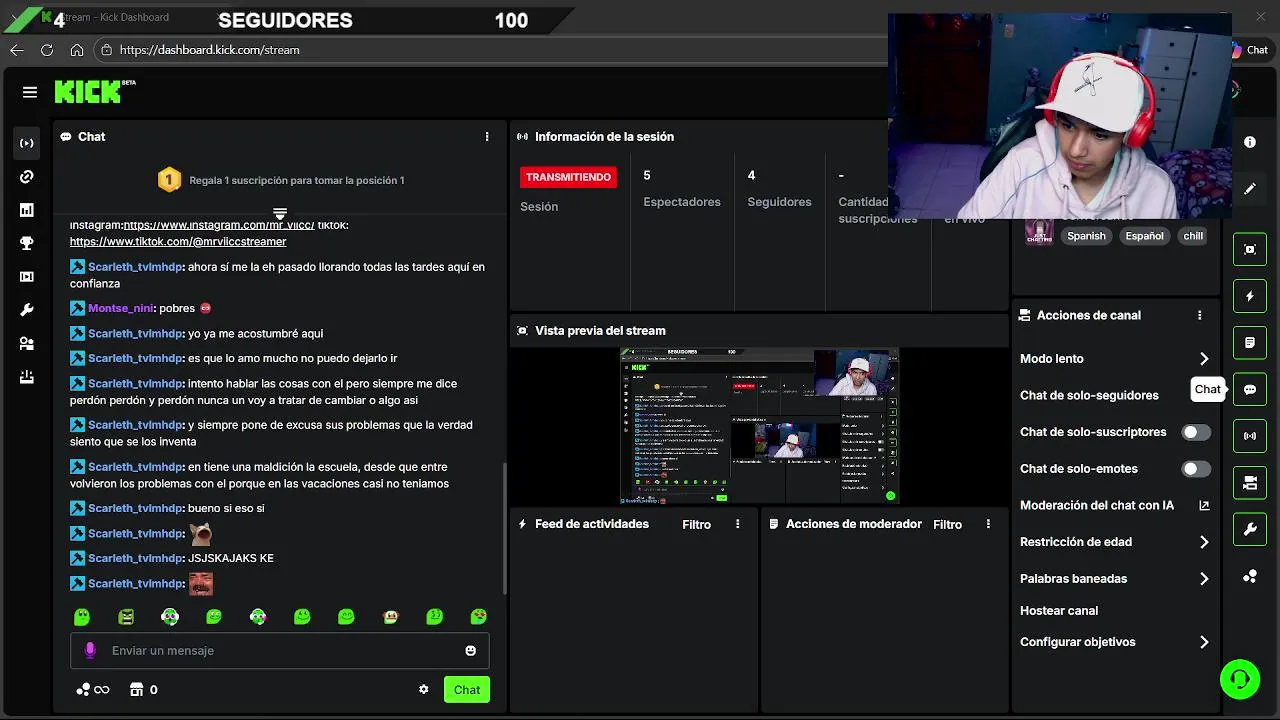Reload the browser page
This screenshot has height=720, width=1280.
point(47,50)
